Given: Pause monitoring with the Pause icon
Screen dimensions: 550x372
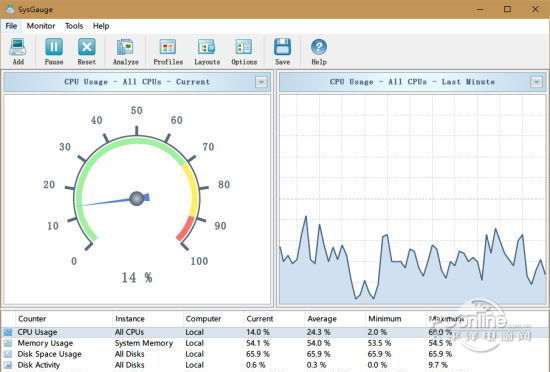Looking at the screenshot, I should pos(54,52).
